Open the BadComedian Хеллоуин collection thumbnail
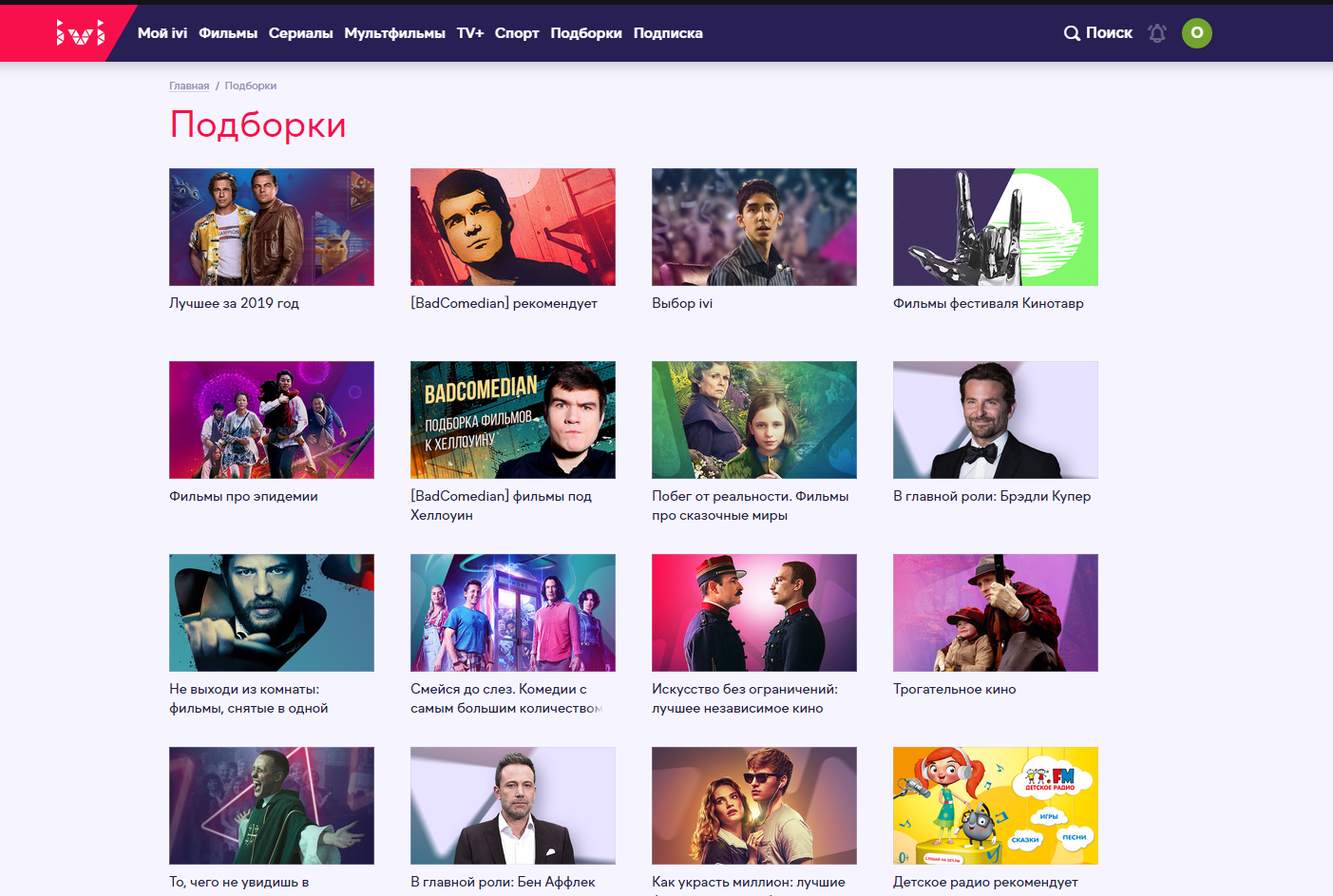Image resolution: width=1333 pixels, height=896 pixels. 513,420
